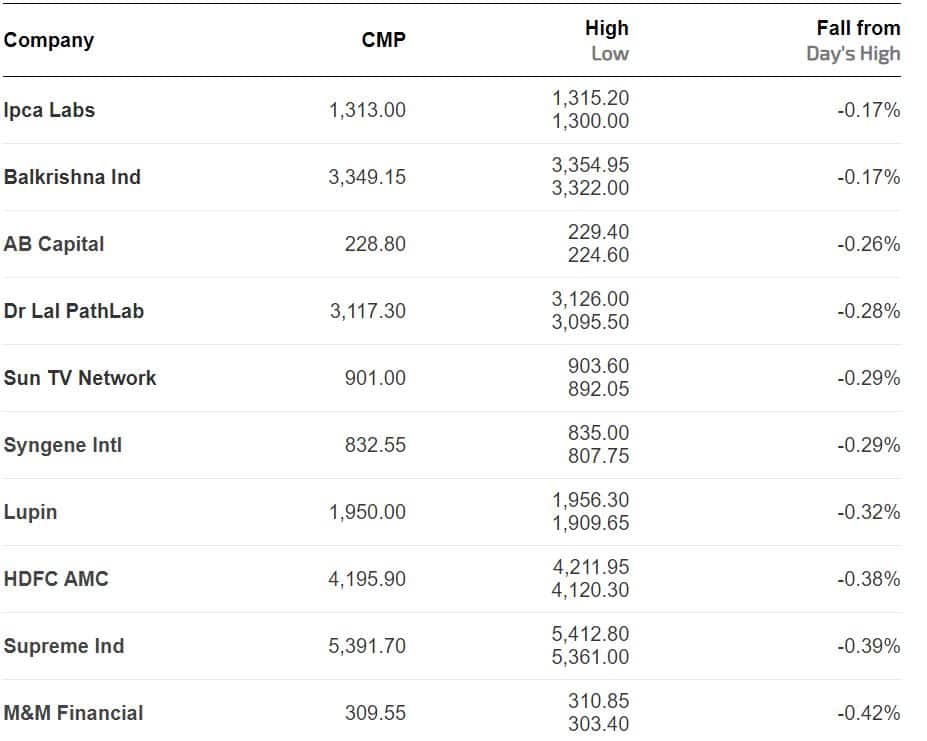Click Syngene Intl low value 807.75
The width and height of the screenshot is (927, 741).
coord(598,457)
